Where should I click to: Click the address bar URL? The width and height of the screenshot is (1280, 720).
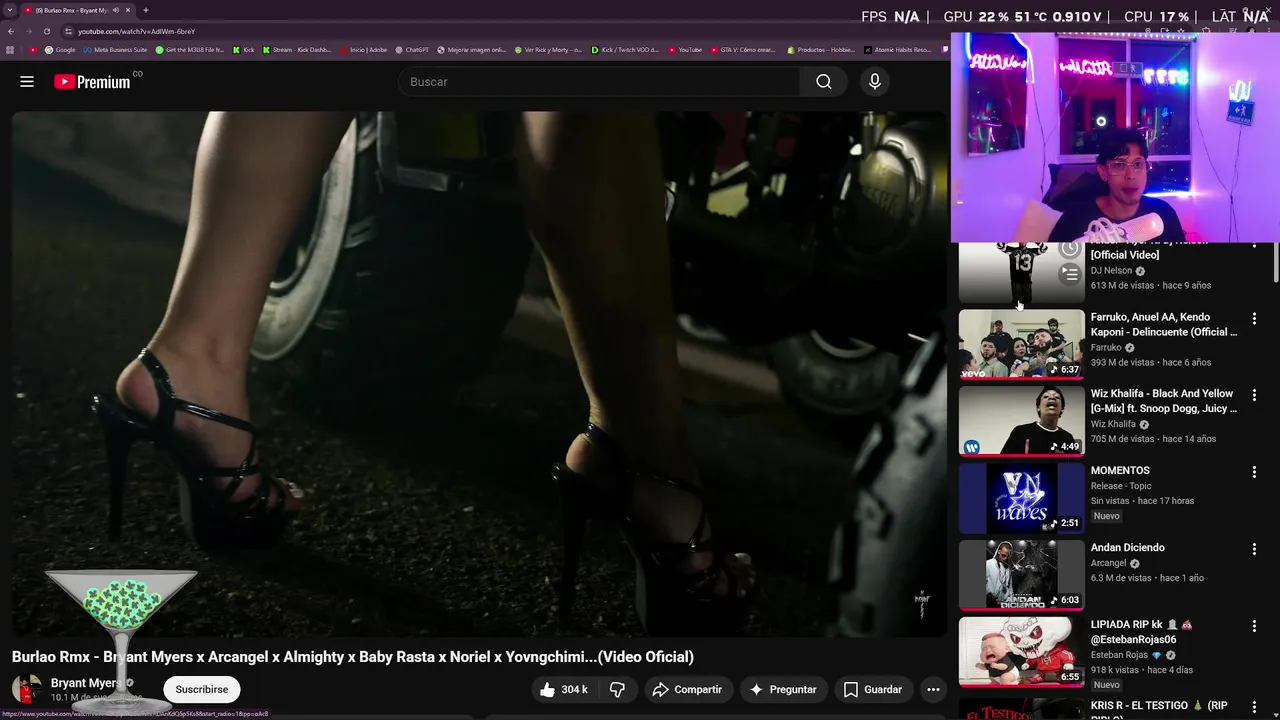click(137, 31)
